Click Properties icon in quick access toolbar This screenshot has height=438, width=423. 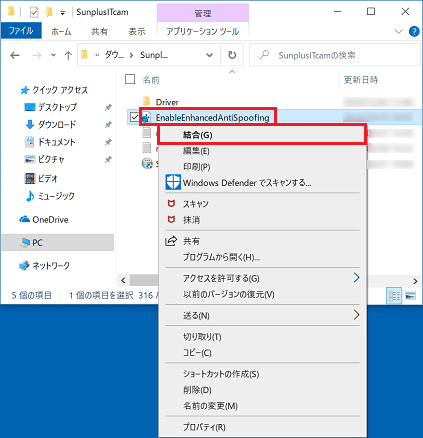[34, 12]
